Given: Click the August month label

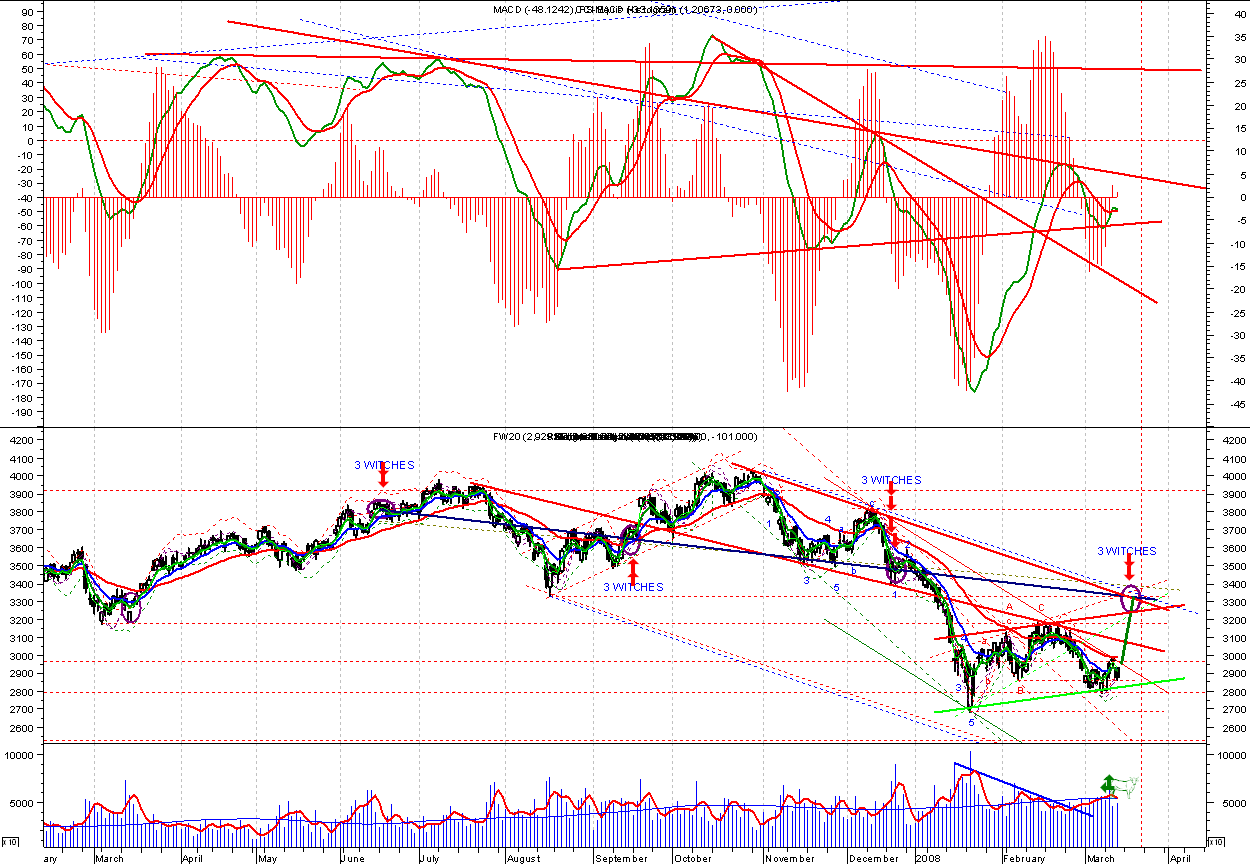Looking at the screenshot, I should tap(522, 858).
